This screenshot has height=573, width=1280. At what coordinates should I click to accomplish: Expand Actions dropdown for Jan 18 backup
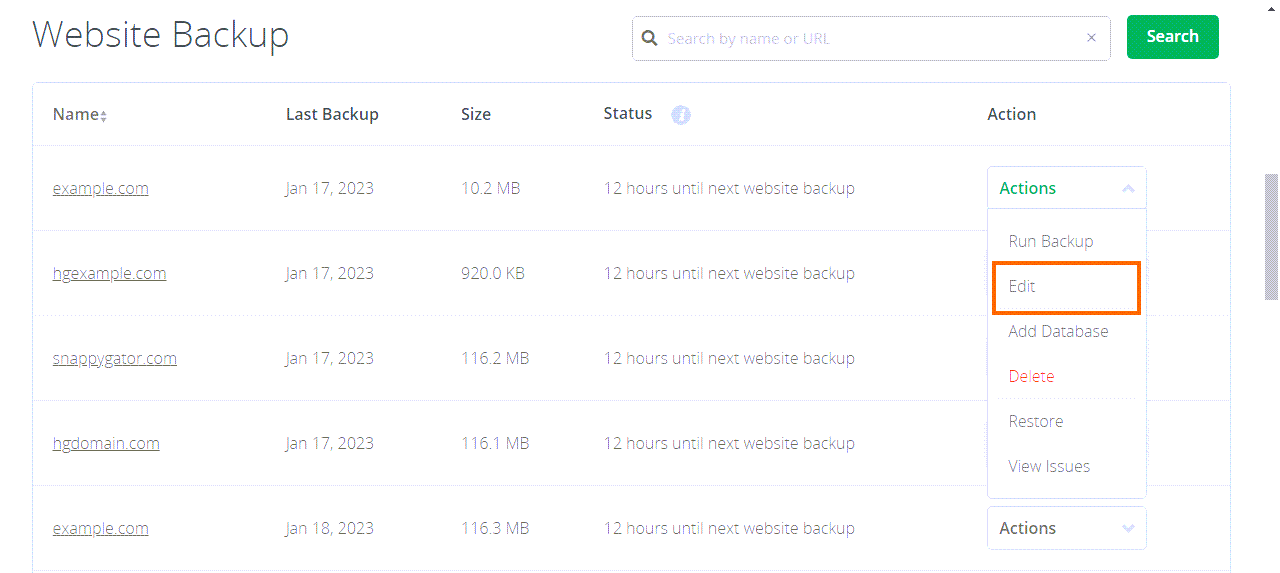(x=1066, y=528)
